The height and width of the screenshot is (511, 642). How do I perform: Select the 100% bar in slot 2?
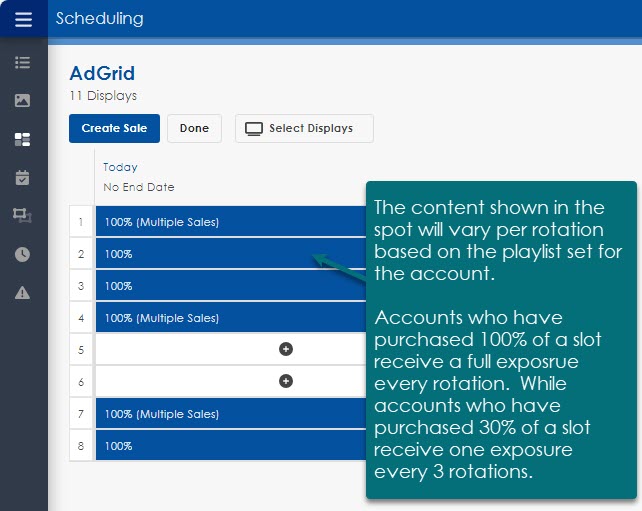[230, 254]
